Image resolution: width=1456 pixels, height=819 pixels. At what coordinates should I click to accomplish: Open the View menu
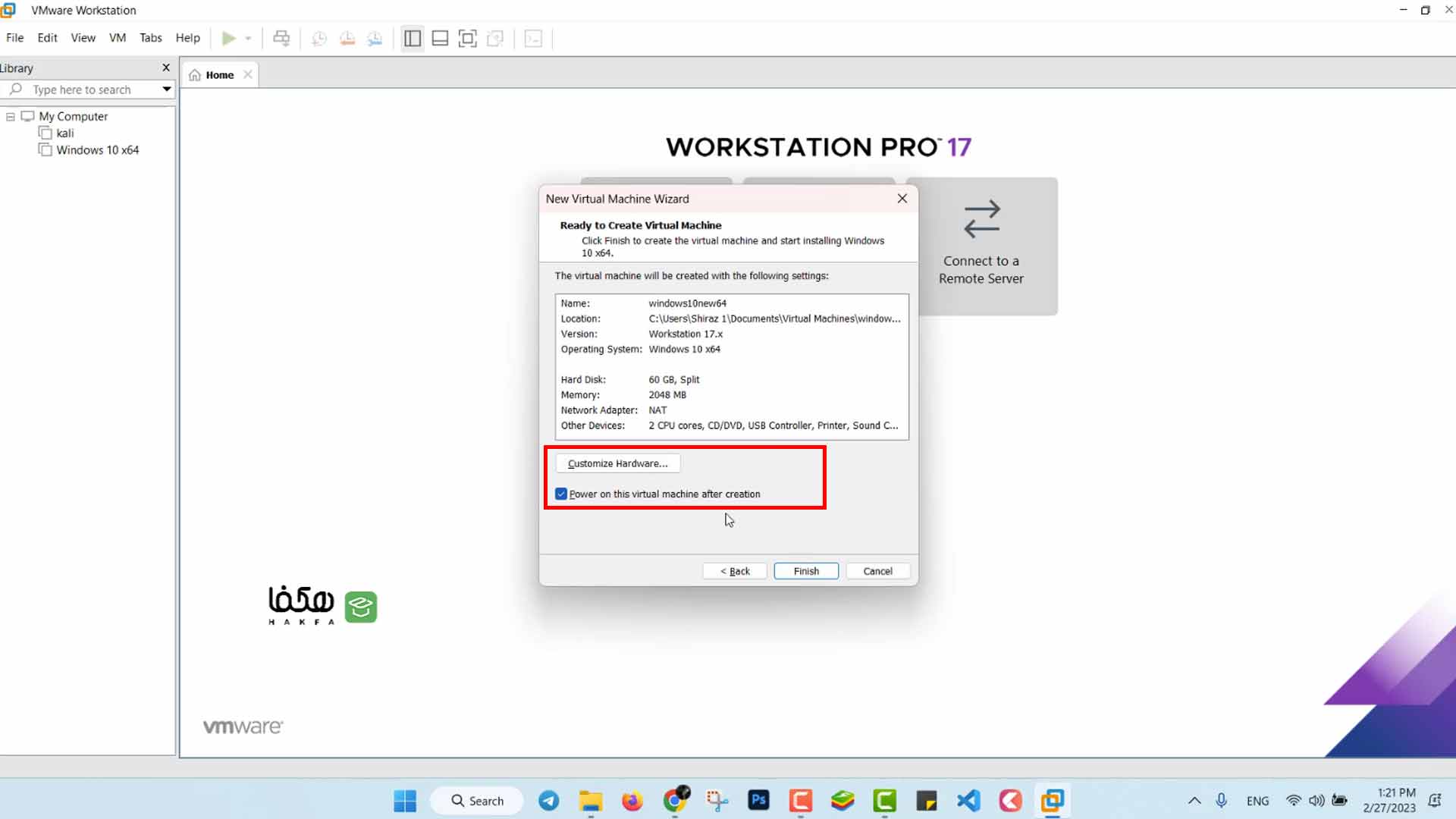pos(83,38)
